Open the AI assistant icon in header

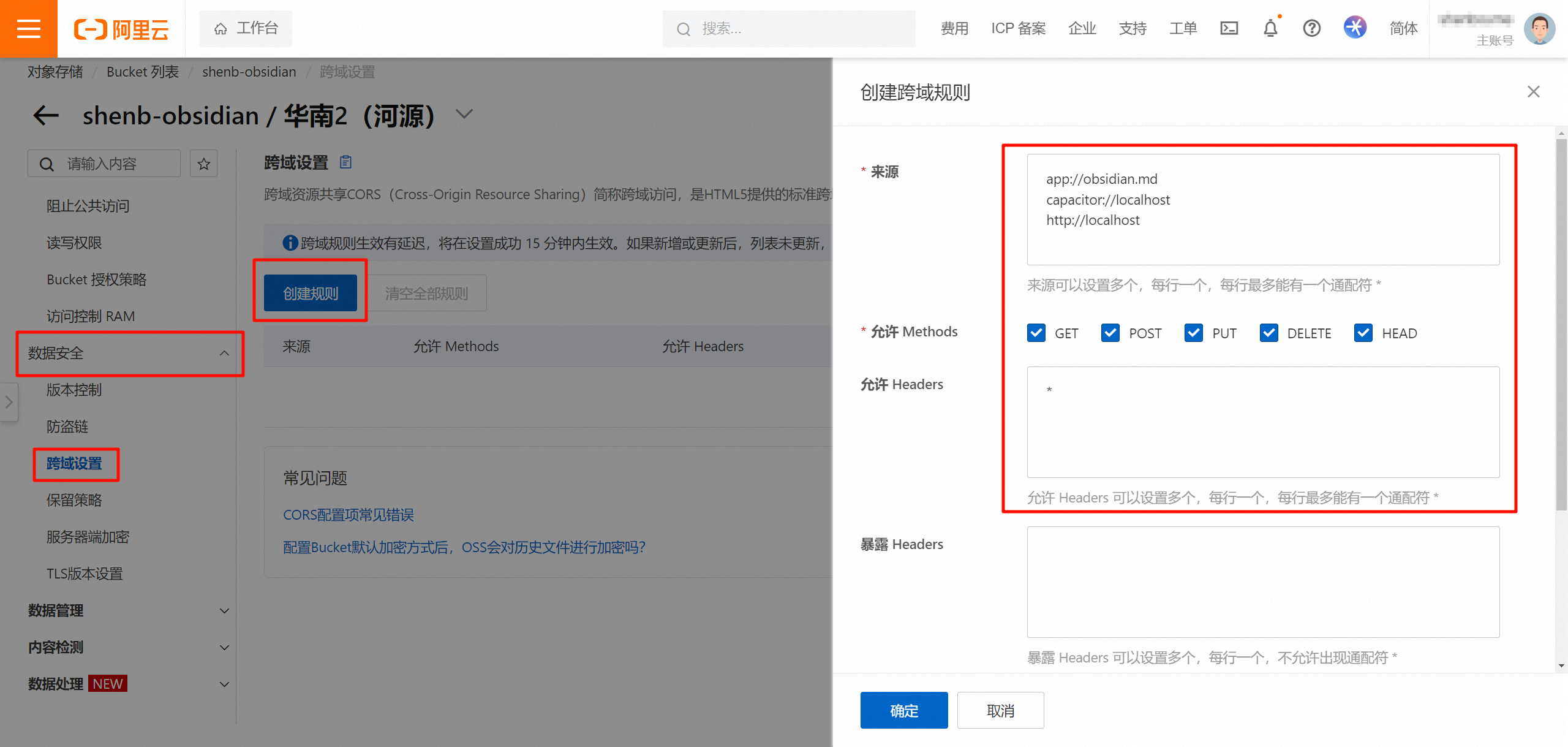1355,28
